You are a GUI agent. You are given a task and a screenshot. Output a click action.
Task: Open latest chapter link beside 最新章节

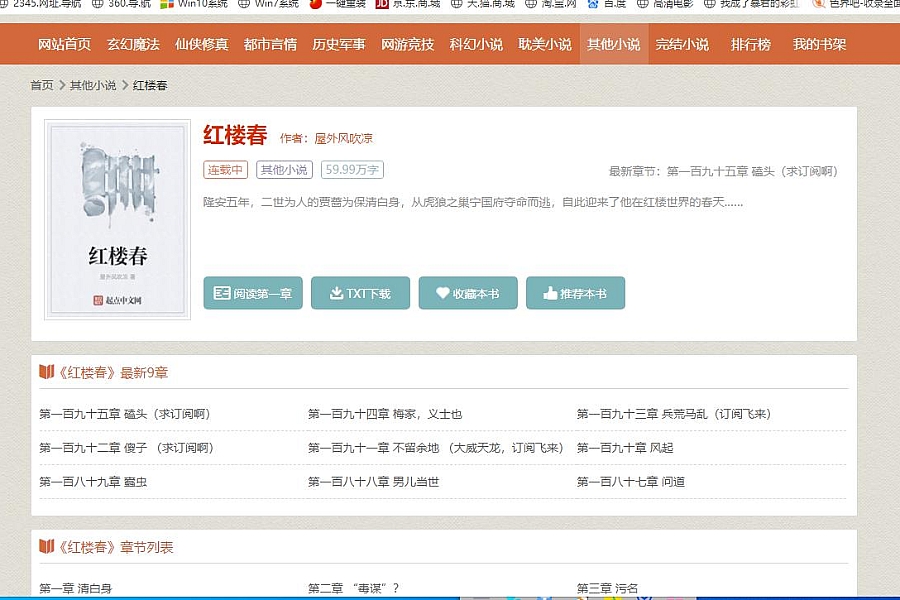click(x=752, y=171)
